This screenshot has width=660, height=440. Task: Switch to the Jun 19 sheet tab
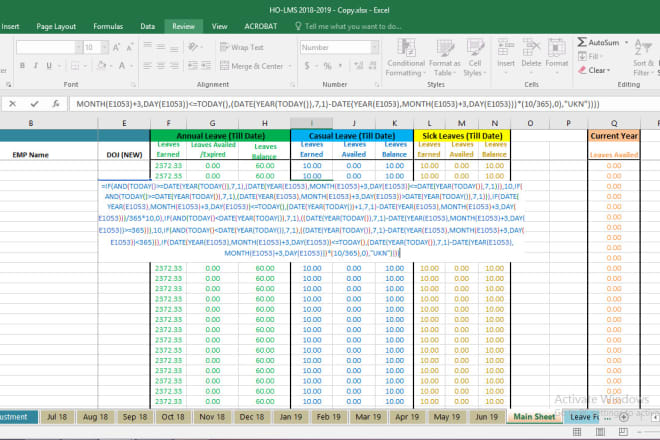point(487,417)
